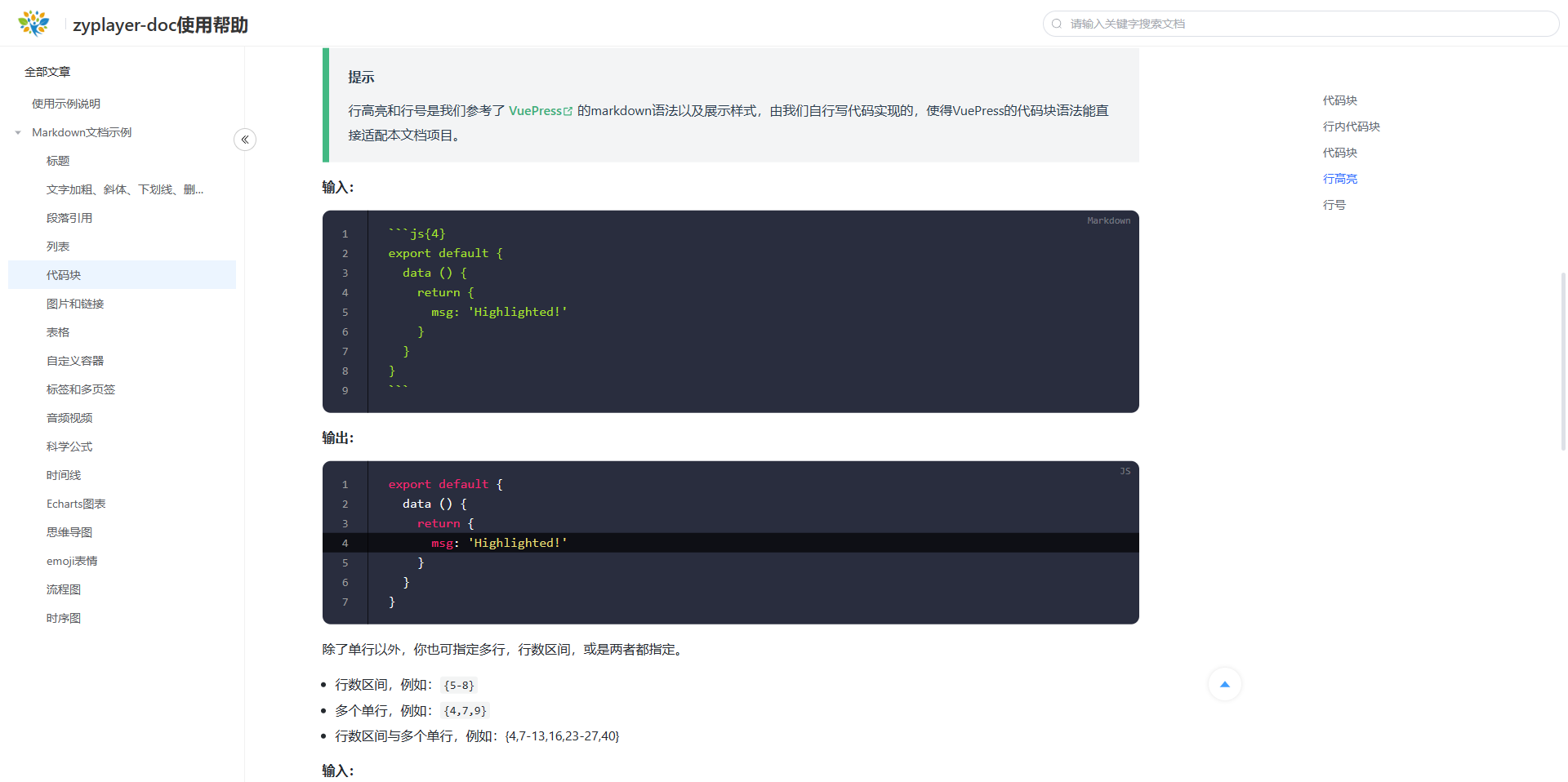The image size is (1568, 782).
Task: Open the 思维导图 sidebar entry
Action: click(x=69, y=532)
